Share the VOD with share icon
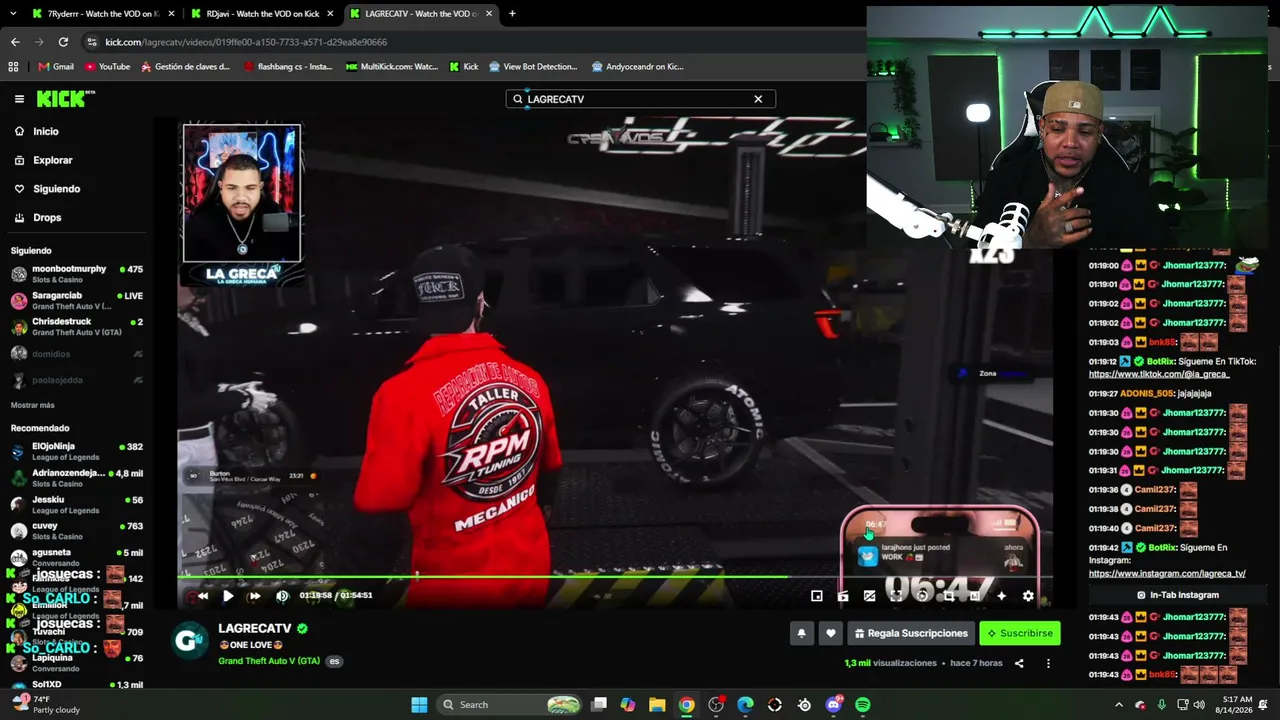 pos(1019,663)
